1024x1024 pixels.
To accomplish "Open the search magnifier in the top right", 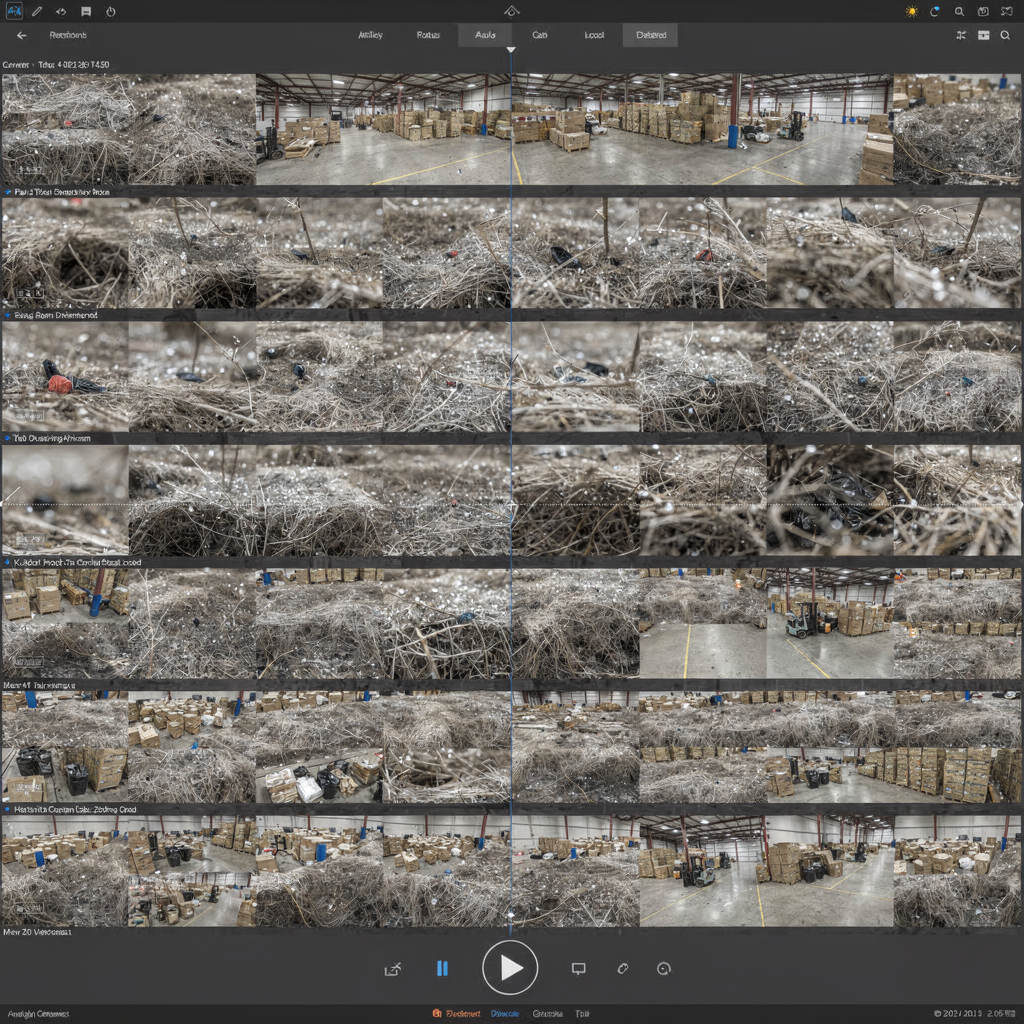I will pos(959,11).
